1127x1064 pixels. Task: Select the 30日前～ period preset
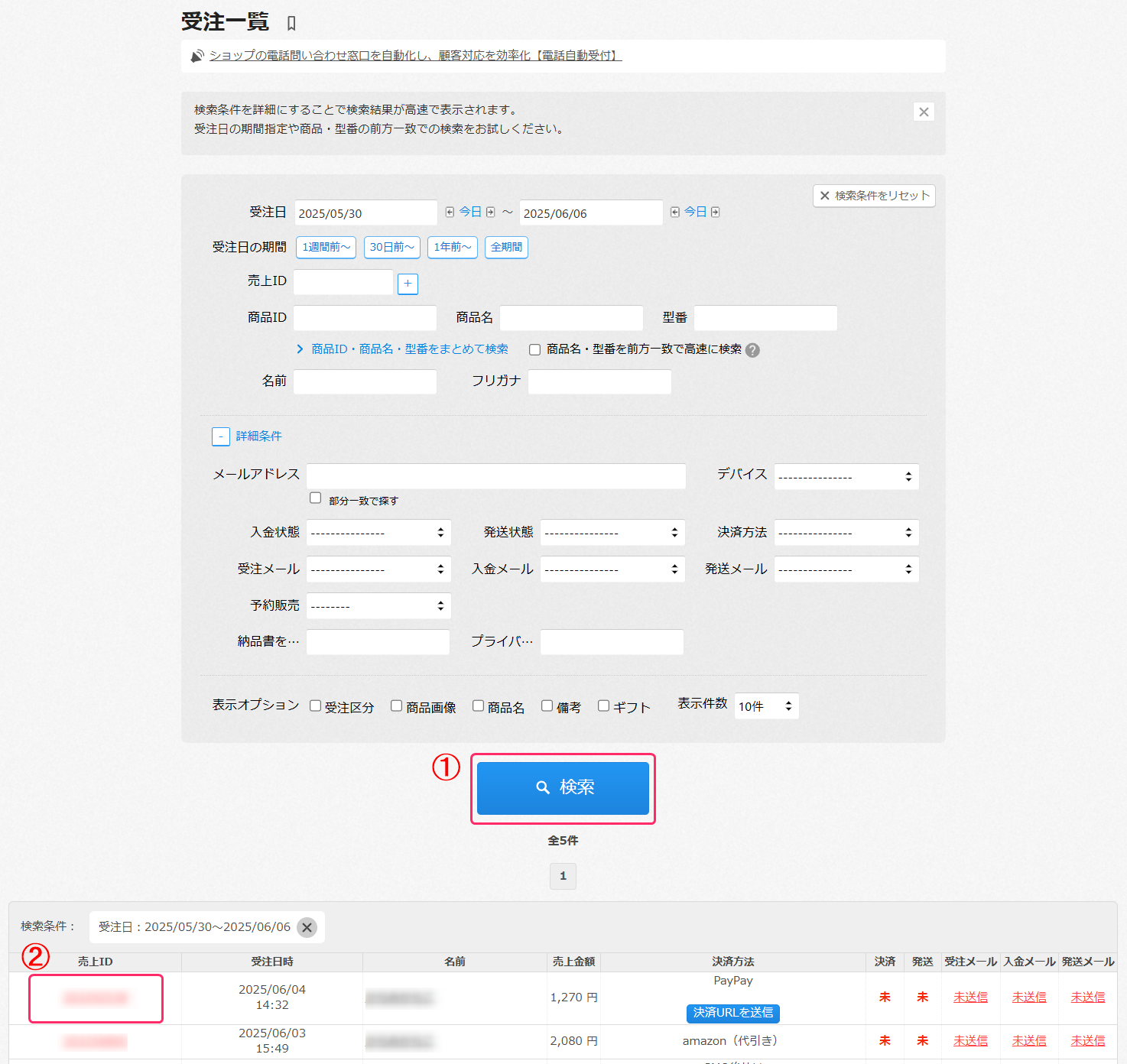pos(391,248)
